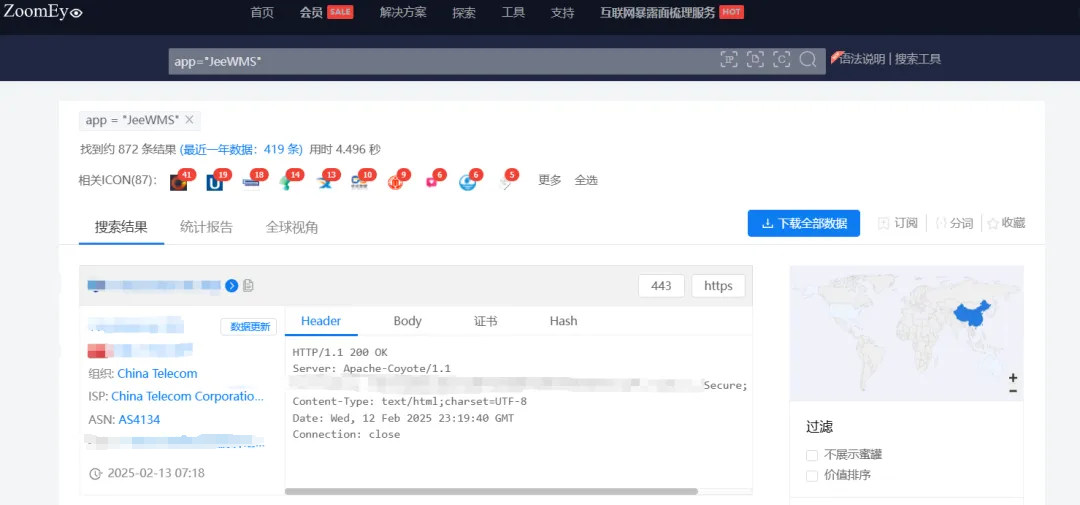Select related icon with badge 9
This screenshot has width=1080, height=505.
(396, 182)
